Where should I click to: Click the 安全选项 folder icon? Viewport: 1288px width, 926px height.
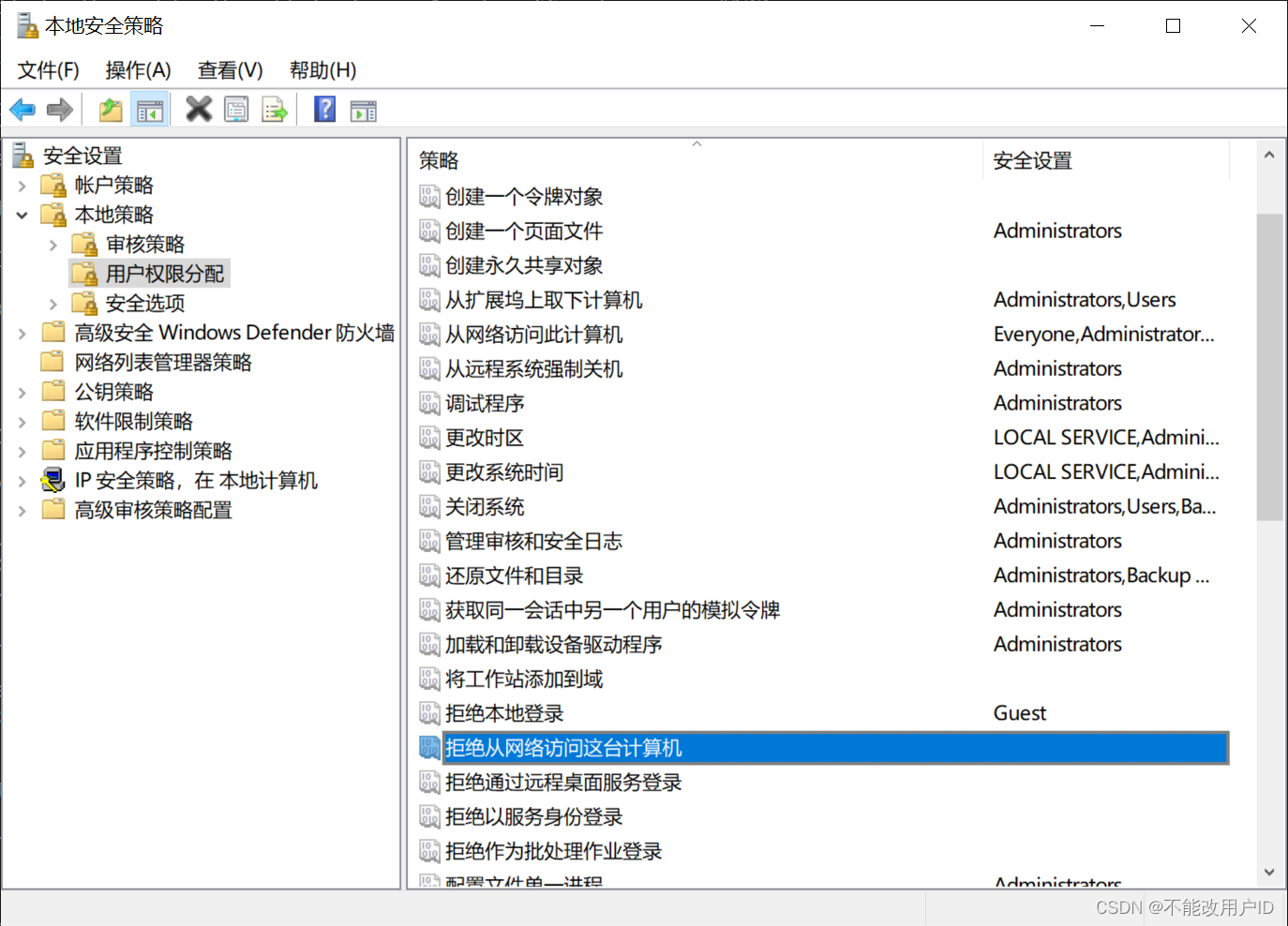pyautogui.click(x=84, y=303)
